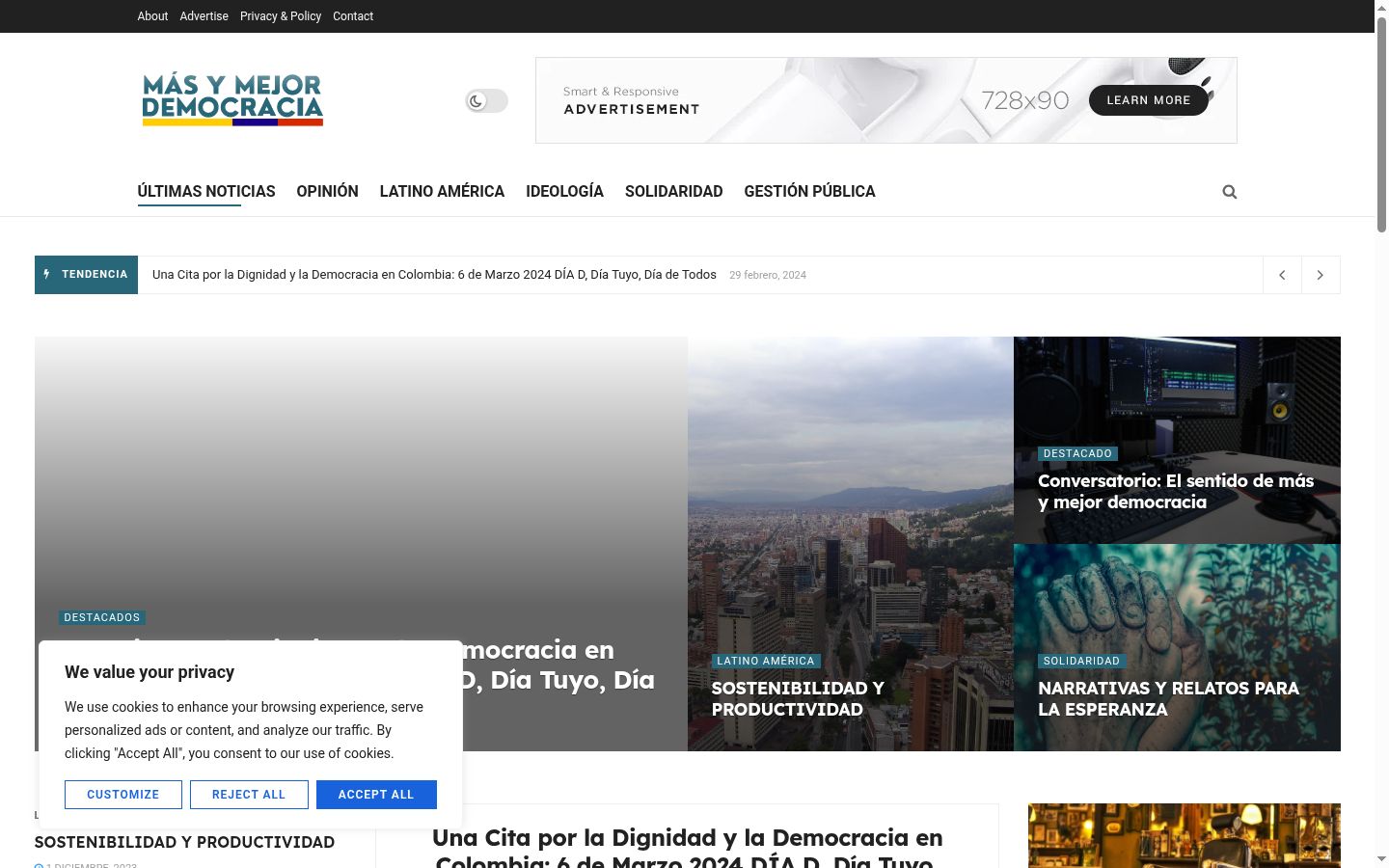Click the Accept All cookies button
The height and width of the screenshot is (868, 1389).
click(x=376, y=795)
